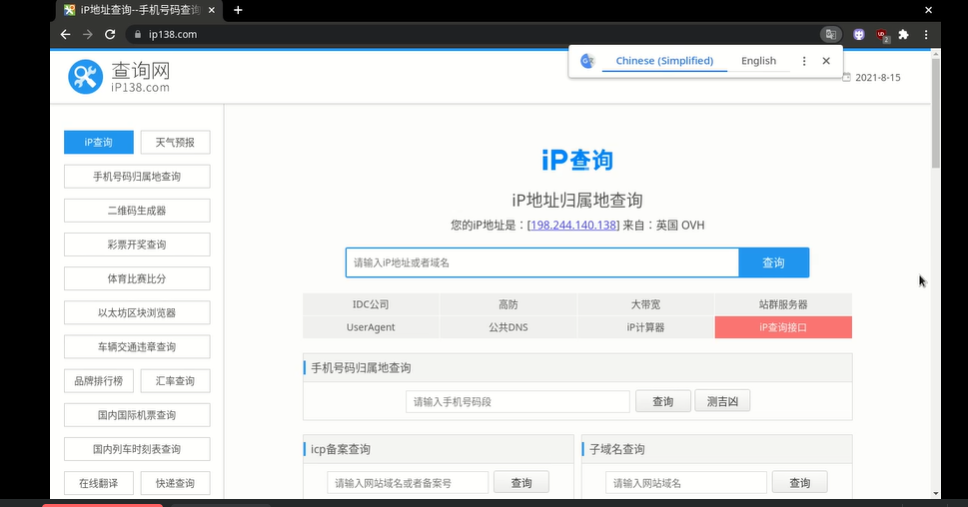Select Chinese (Simplified) translation tab
This screenshot has height=507, width=968.
(664, 61)
